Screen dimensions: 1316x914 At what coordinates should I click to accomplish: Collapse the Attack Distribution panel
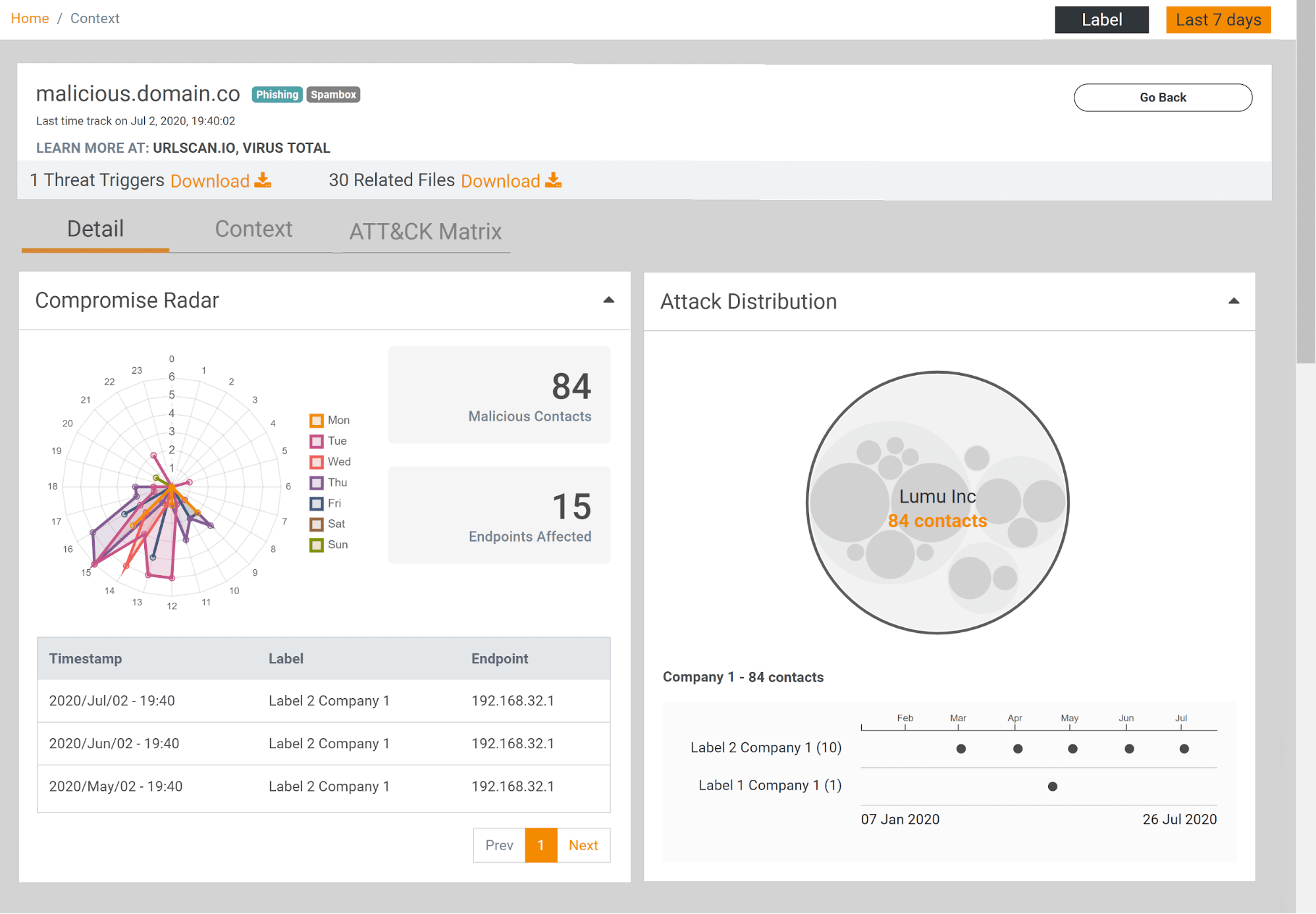[1234, 301]
